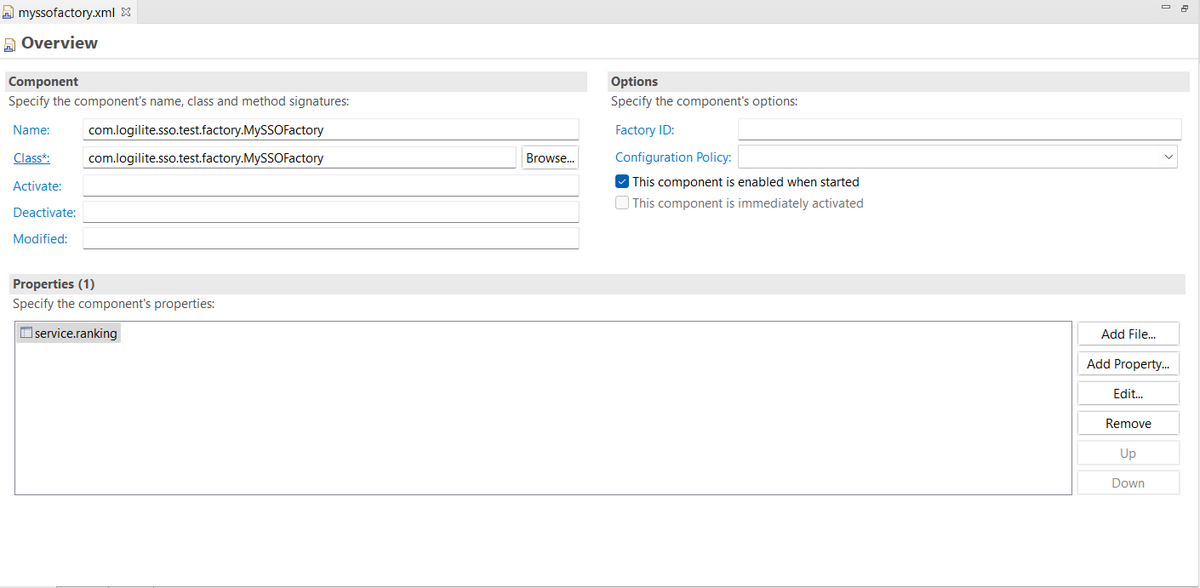Click the Activate method input field
Screen dimensions: 1200x588
point(330,186)
